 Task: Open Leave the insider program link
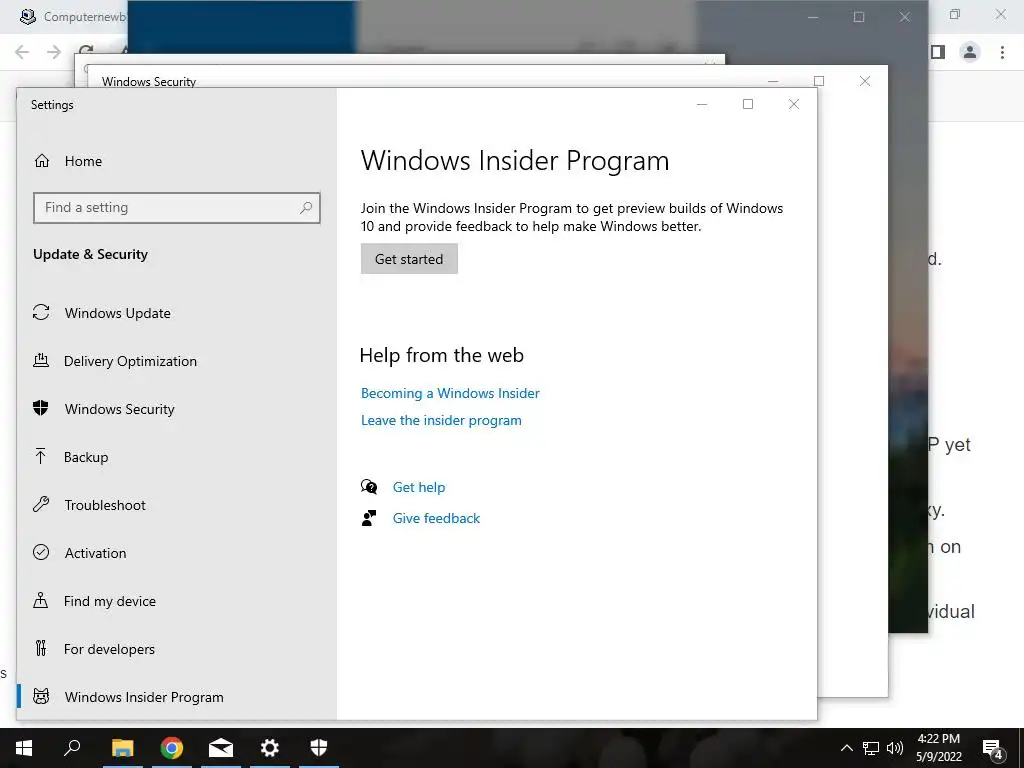click(441, 420)
